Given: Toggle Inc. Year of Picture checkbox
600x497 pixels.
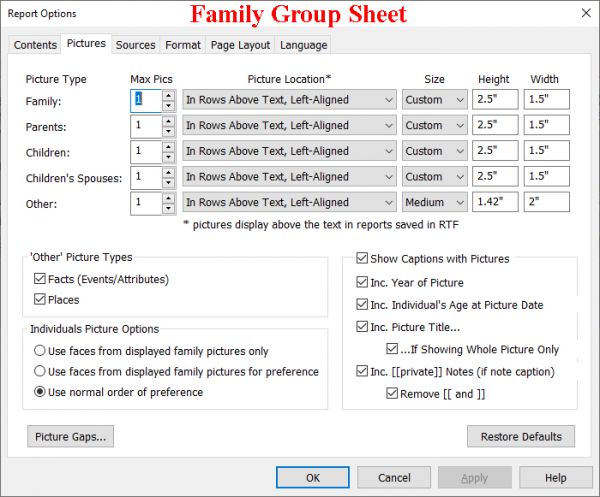Looking at the screenshot, I should pyautogui.click(x=362, y=282).
